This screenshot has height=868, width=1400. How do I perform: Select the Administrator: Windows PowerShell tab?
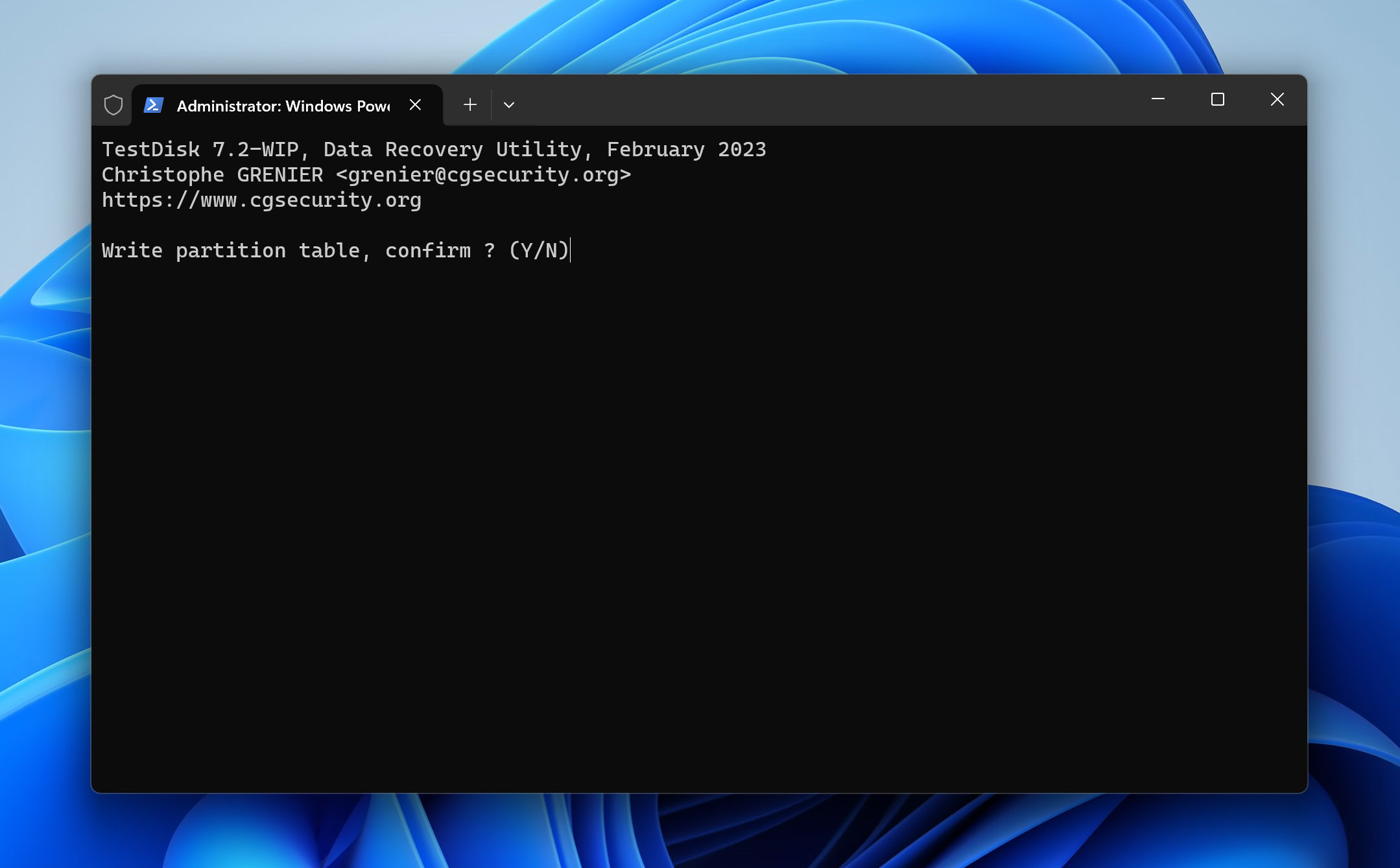coord(287,105)
